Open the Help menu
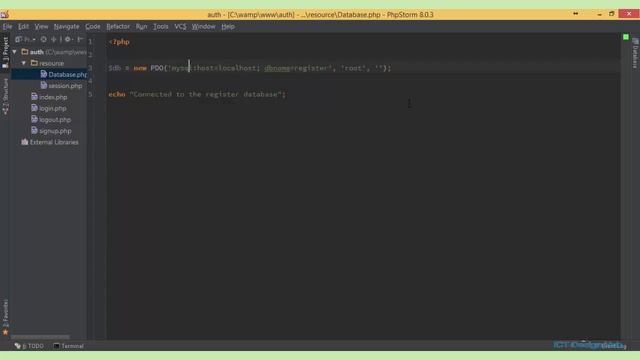Screen dimensions: 640x360 tap(228, 27)
